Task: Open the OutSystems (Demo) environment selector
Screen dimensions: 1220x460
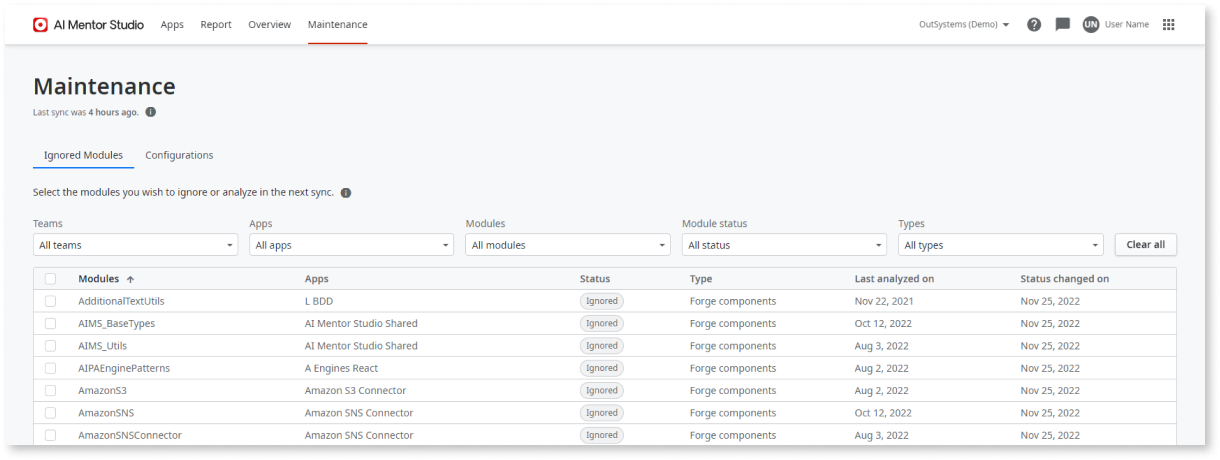Action: 964,25
